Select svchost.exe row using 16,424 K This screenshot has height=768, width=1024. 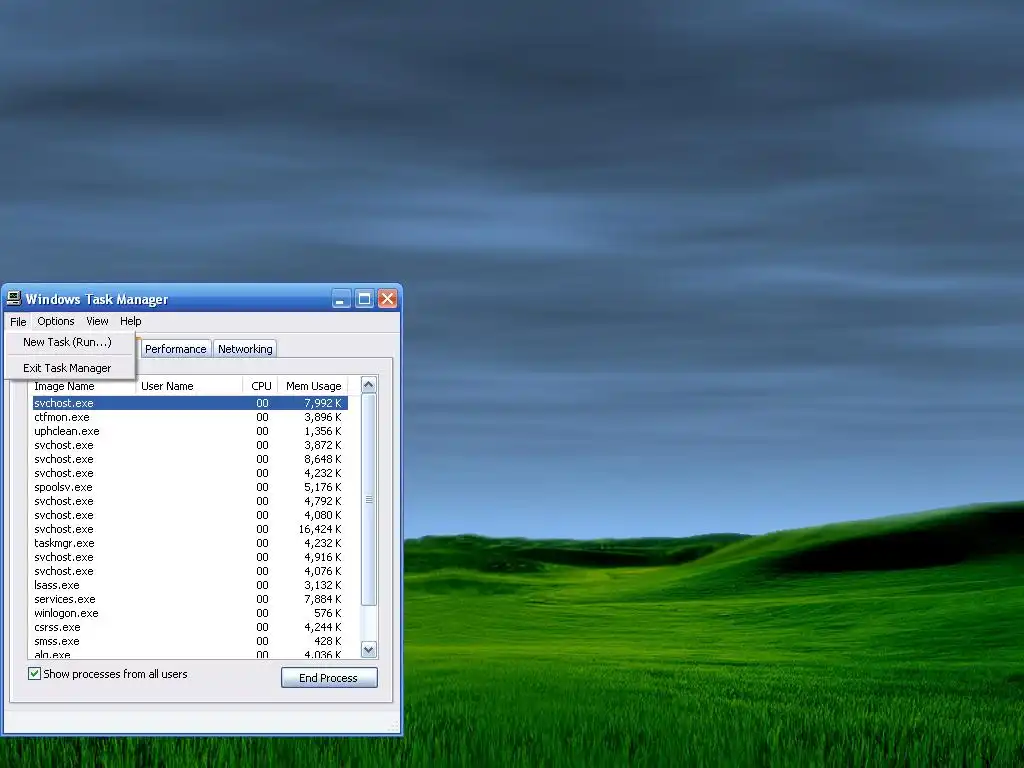coord(190,530)
